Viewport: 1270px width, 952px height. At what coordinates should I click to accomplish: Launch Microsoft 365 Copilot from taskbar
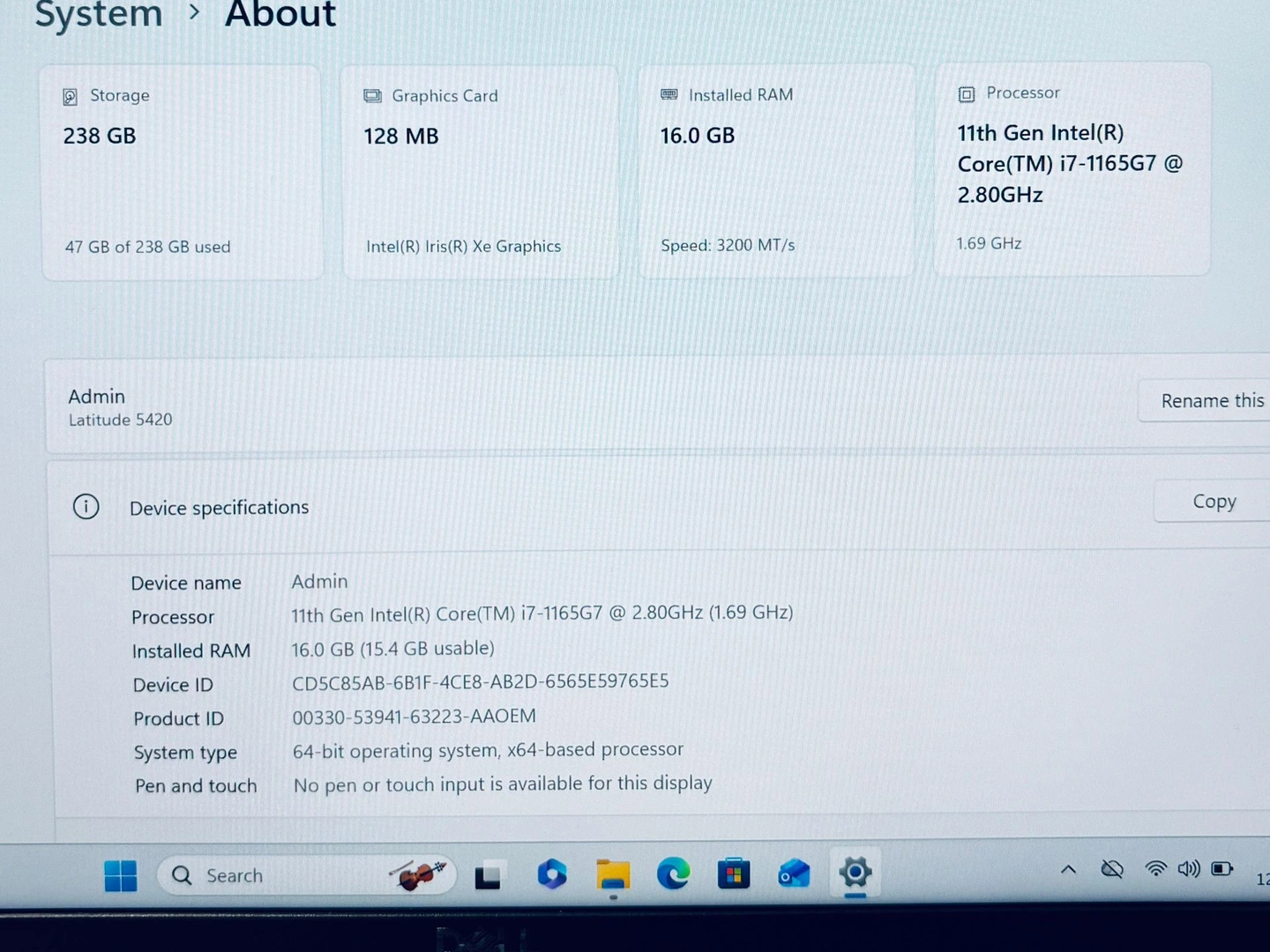click(x=552, y=874)
